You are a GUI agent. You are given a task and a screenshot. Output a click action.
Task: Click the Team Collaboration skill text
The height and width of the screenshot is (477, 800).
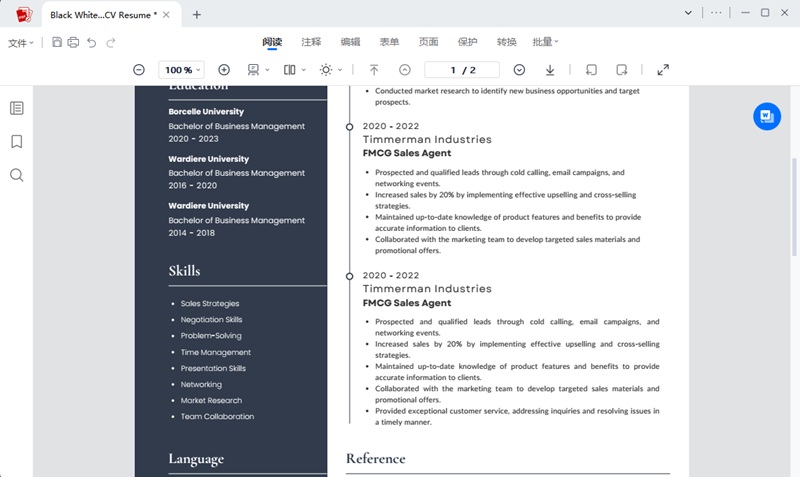pos(217,416)
